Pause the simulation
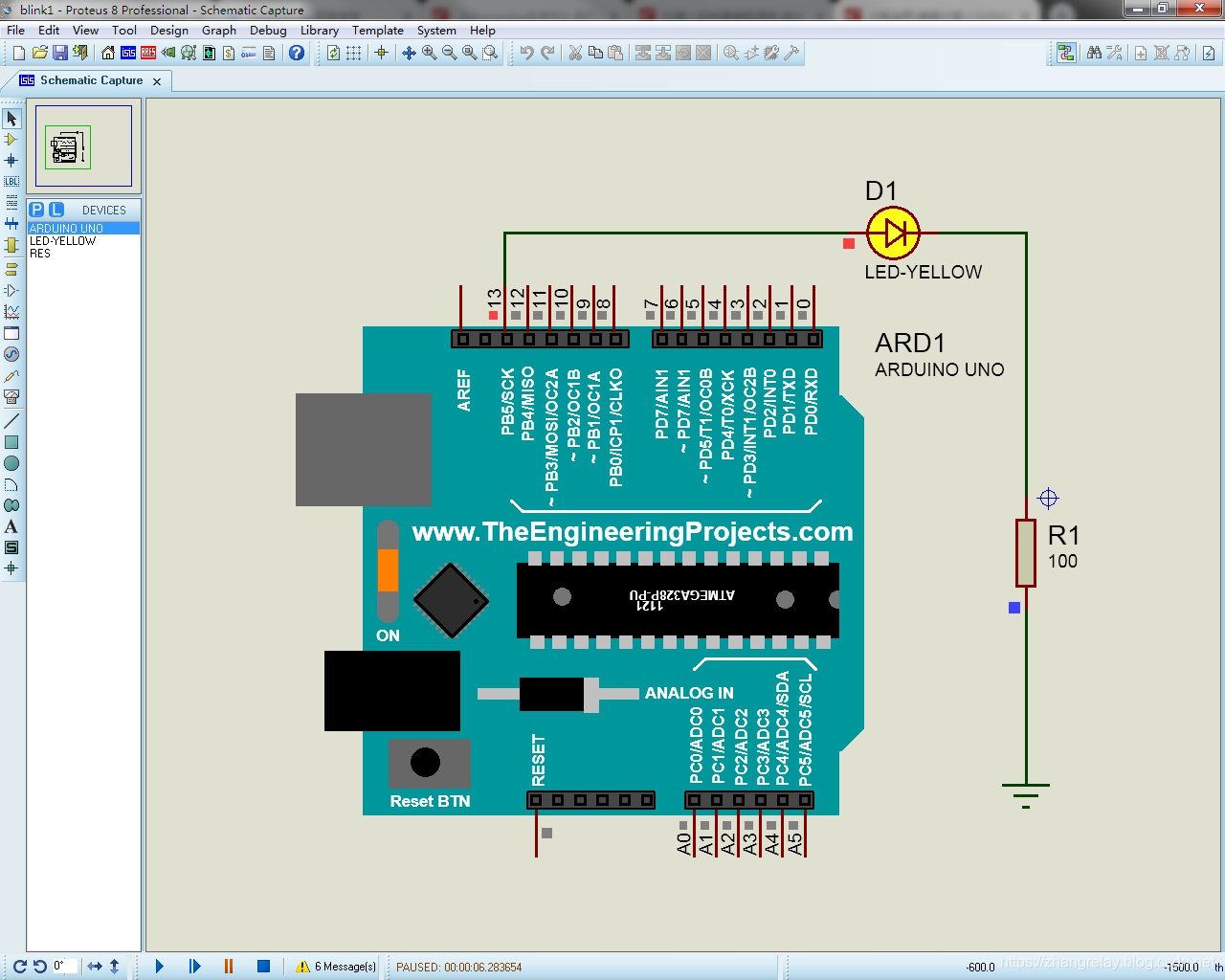The height and width of the screenshot is (980, 1225). [x=229, y=967]
